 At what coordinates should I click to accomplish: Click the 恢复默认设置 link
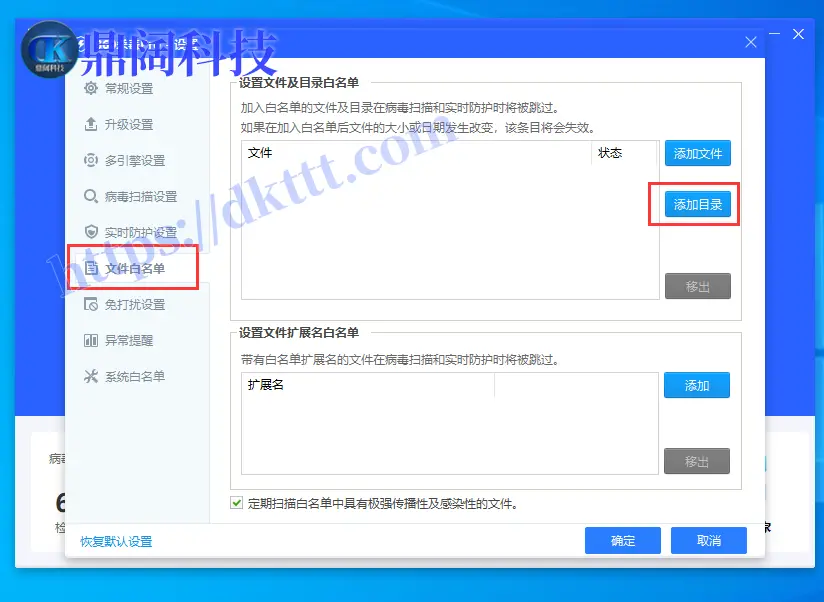(116, 541)
